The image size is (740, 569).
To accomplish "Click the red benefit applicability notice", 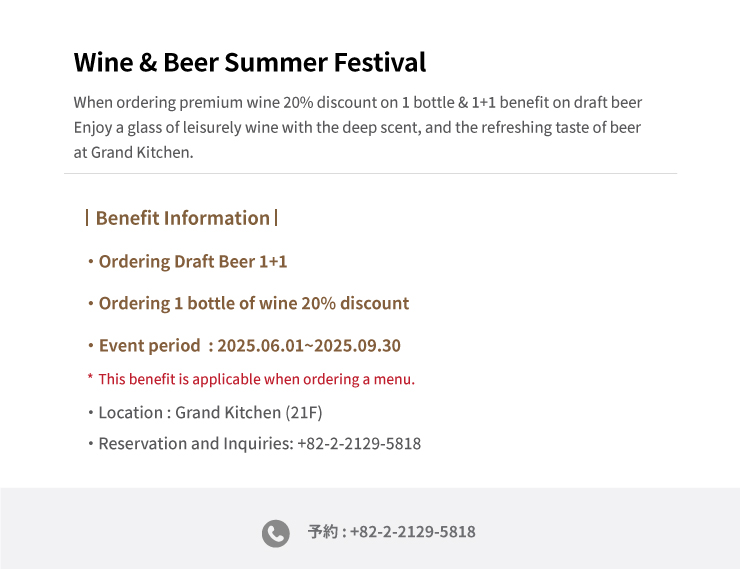I will (251, 379).
